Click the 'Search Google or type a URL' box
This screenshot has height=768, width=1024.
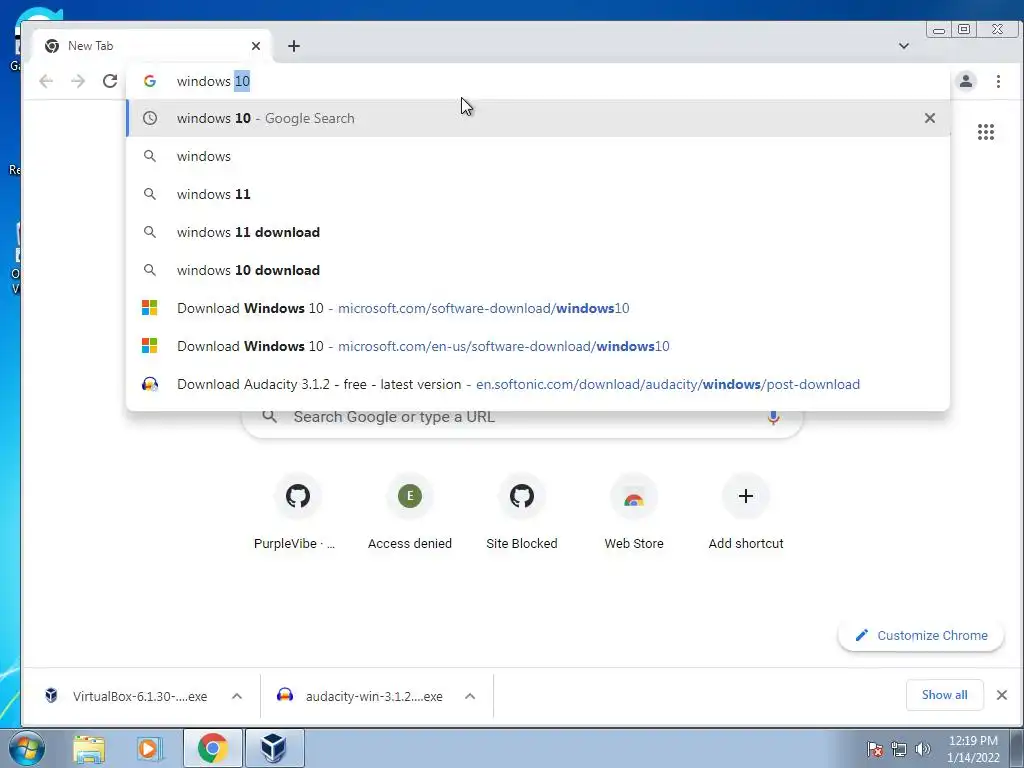point(522,417)
